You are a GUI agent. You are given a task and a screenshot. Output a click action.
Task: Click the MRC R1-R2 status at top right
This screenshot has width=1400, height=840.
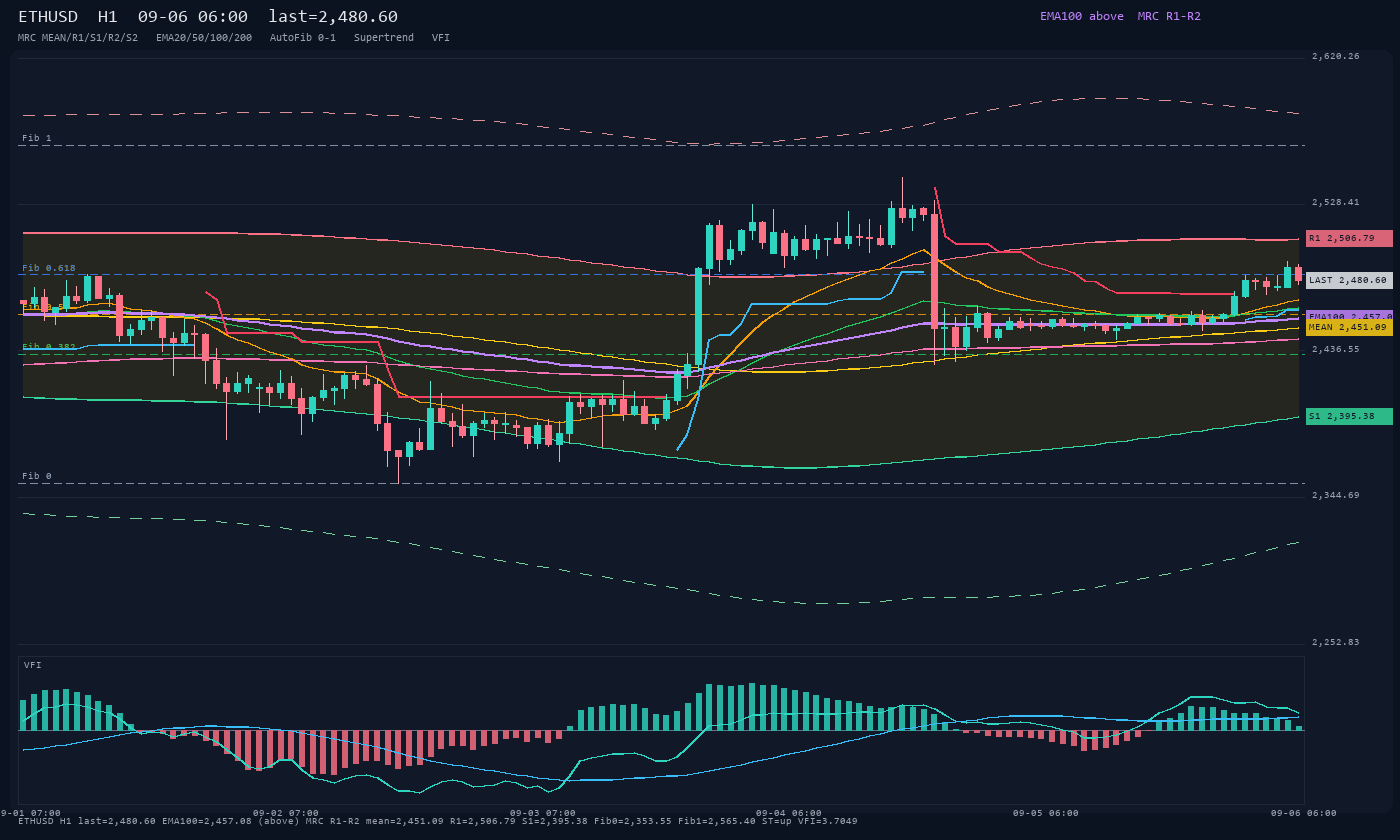tap(1169, 16)
